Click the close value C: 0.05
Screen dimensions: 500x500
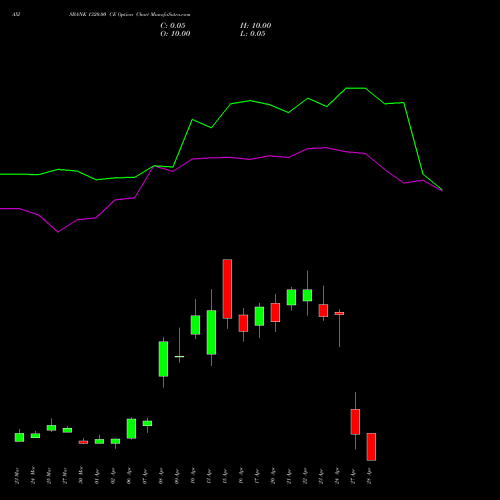tap(173, 26)
